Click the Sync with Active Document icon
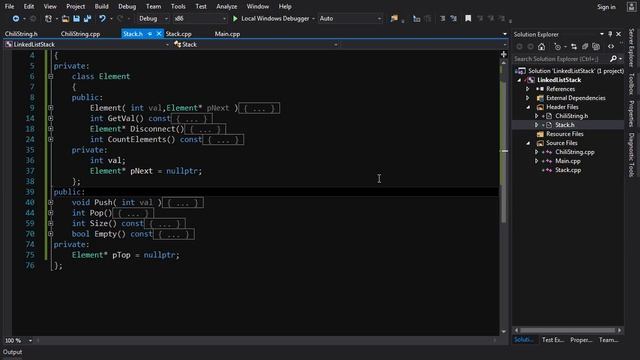Viewport: 640px width, 360px height. coord(574,47)
